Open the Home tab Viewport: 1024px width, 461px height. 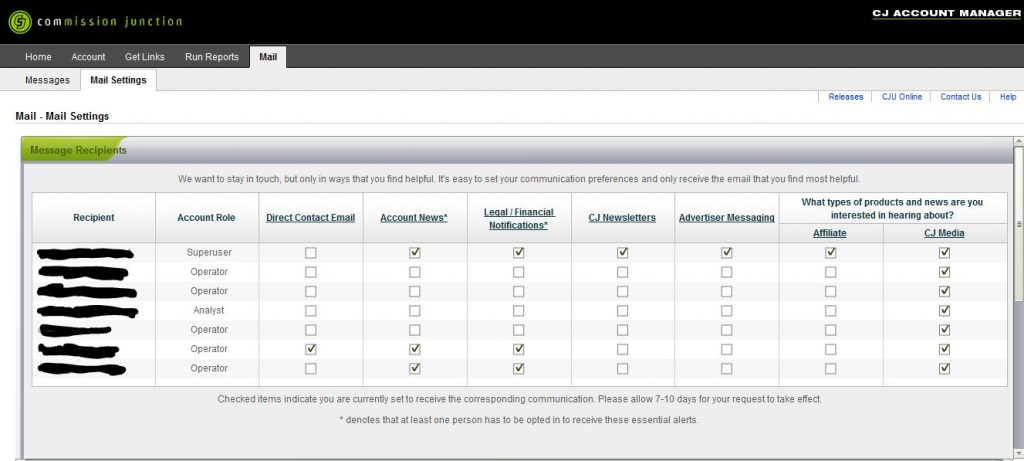pyautogui.click(x=38, y=57)
